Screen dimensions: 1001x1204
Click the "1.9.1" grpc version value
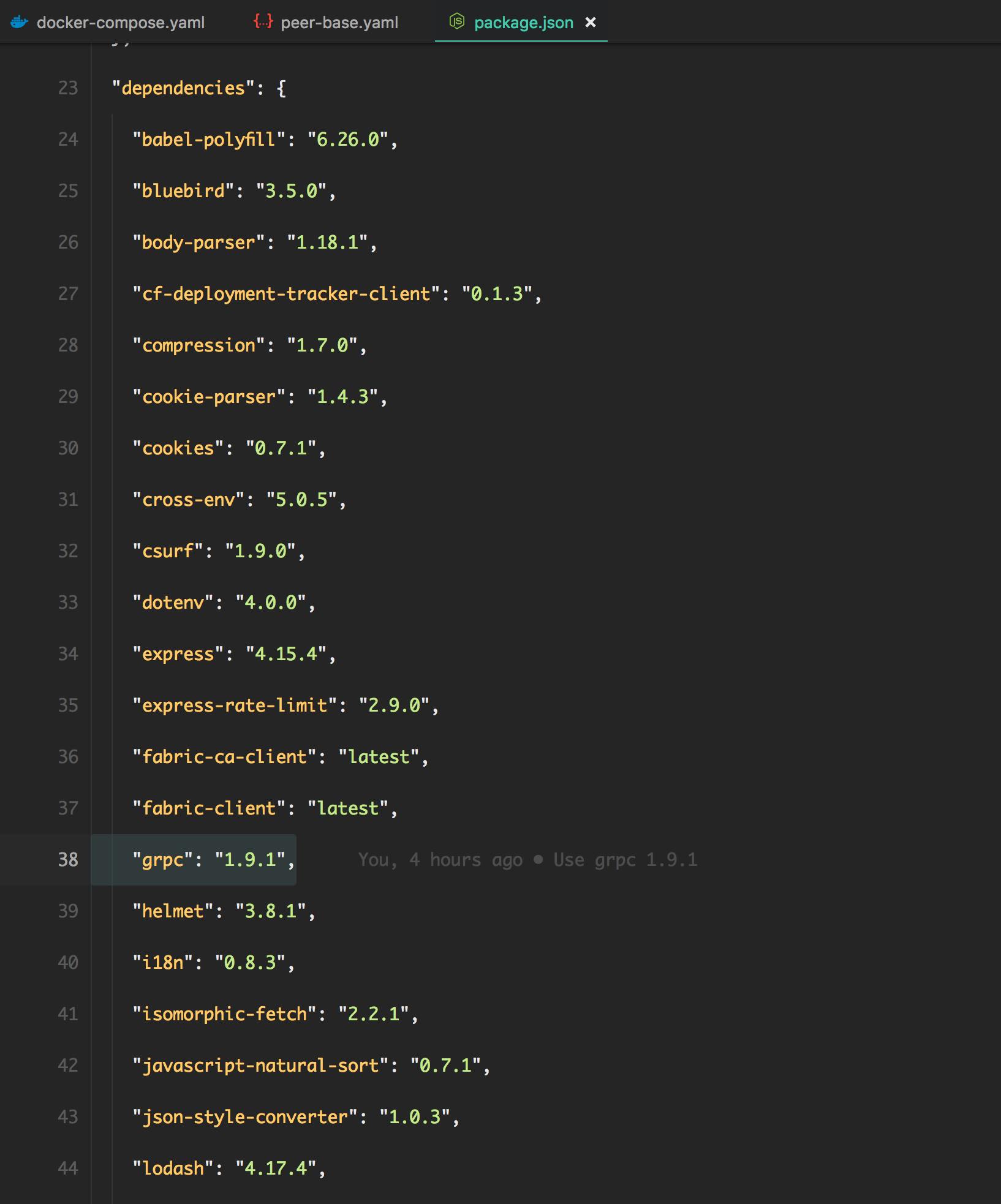pyautogui.click(x=251, y=860)
